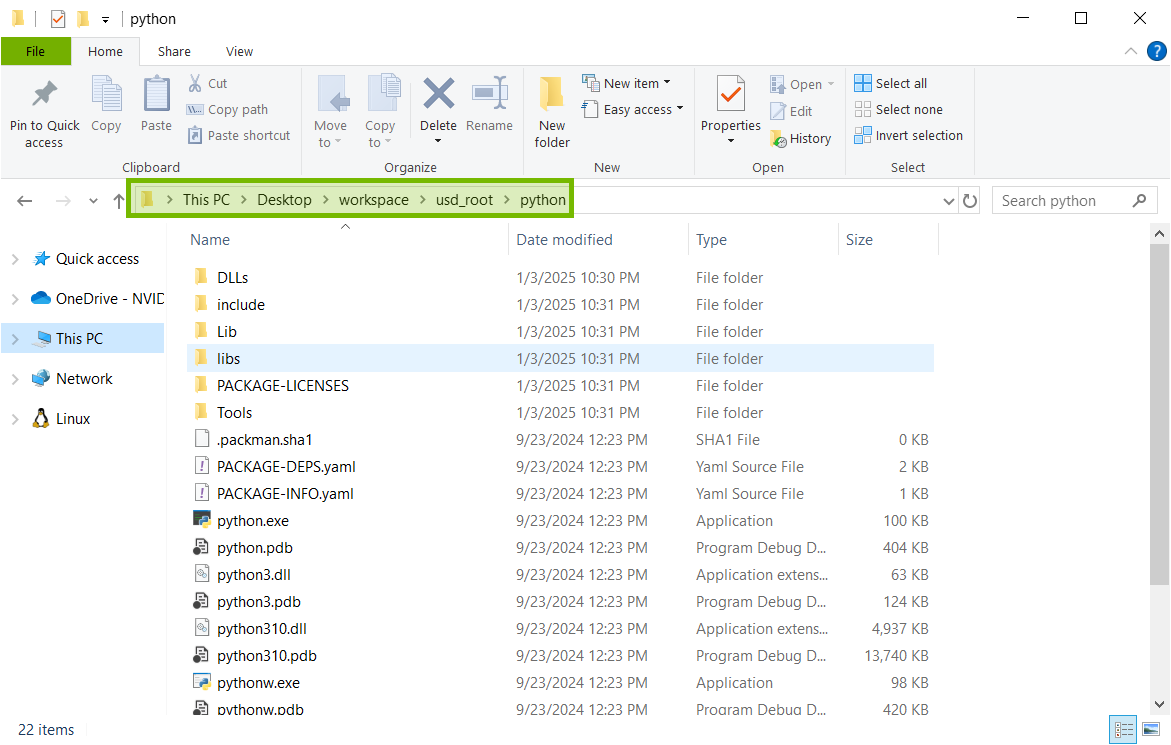Sort by Date modified column header
This screenshot has width=1171, height=745.
pos(564,240)
